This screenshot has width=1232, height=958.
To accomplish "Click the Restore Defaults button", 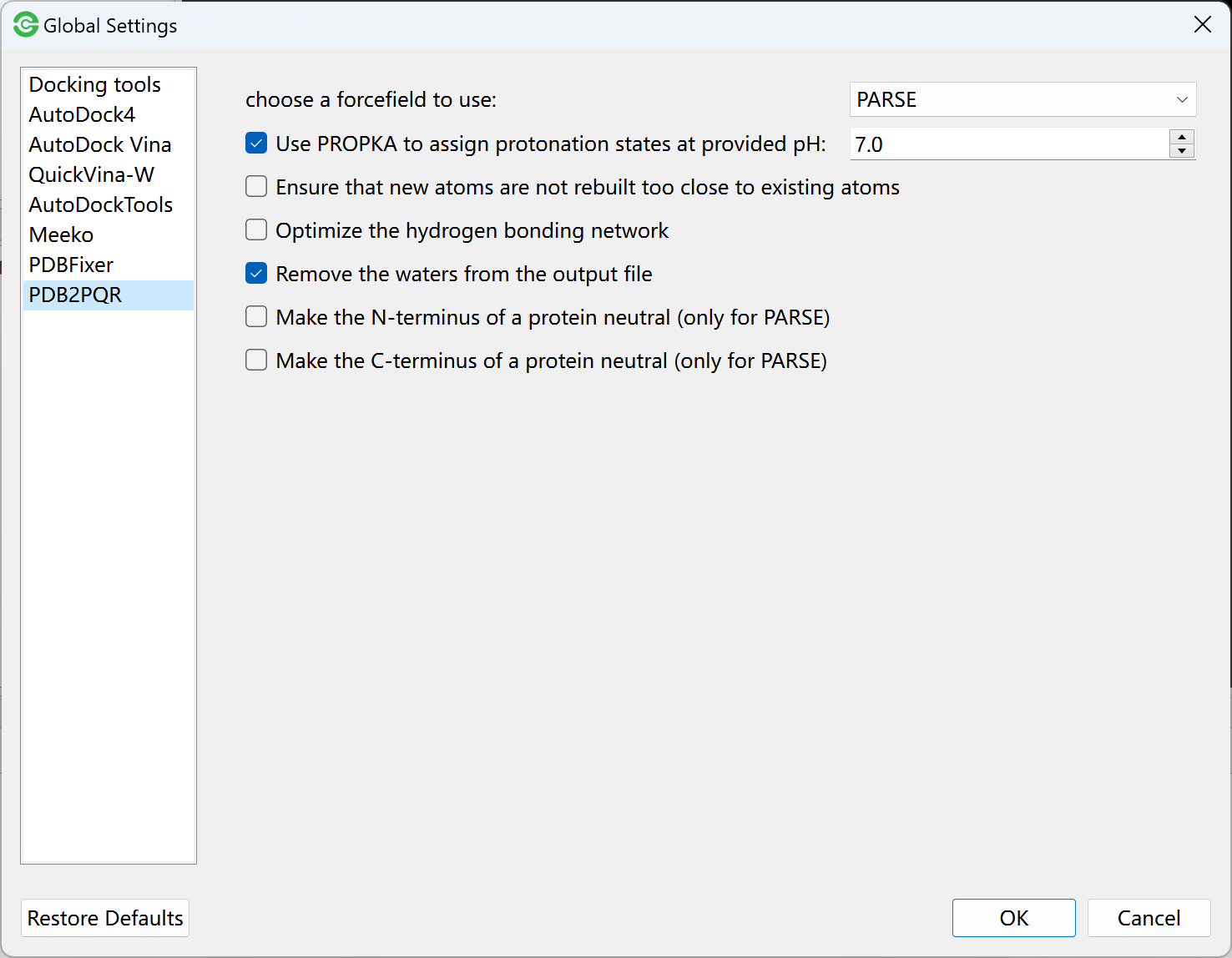I will coord(105,918).
